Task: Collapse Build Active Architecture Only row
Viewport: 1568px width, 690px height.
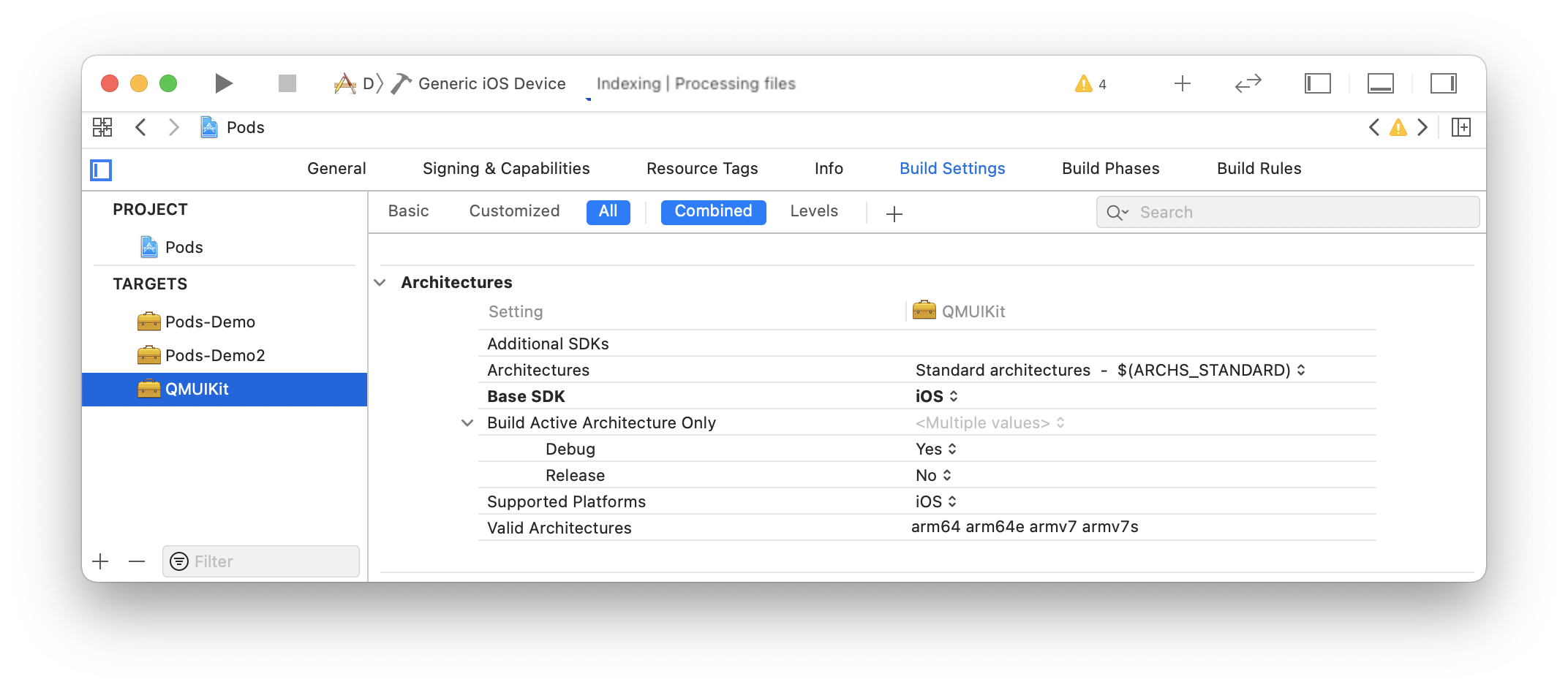Action: pyautogui.click(x=467, y=422)
